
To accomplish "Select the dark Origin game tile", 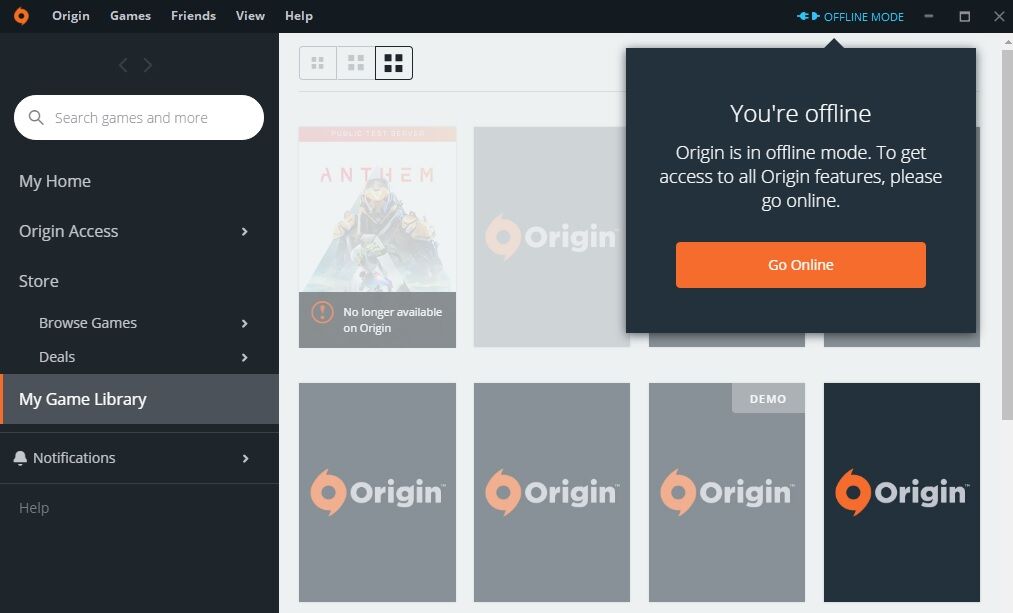I will 902,492.
